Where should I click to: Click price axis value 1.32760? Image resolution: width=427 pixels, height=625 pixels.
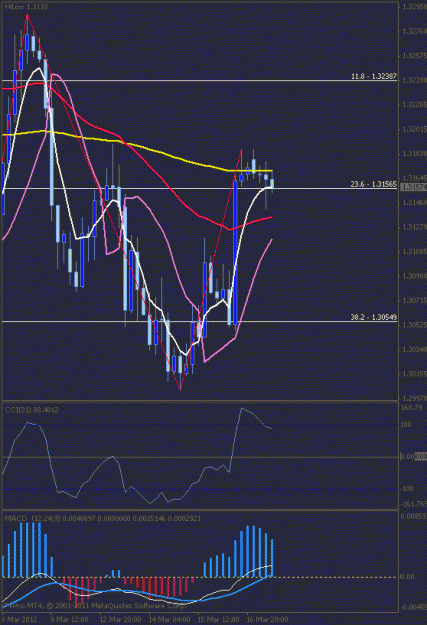tap(415, 31)
